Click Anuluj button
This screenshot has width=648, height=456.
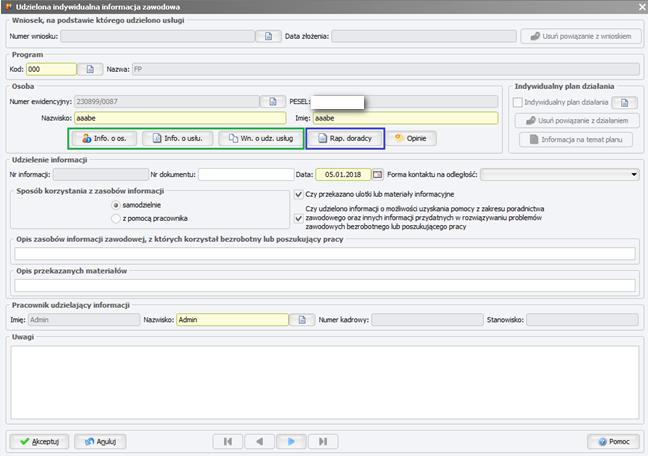(100, 442)
